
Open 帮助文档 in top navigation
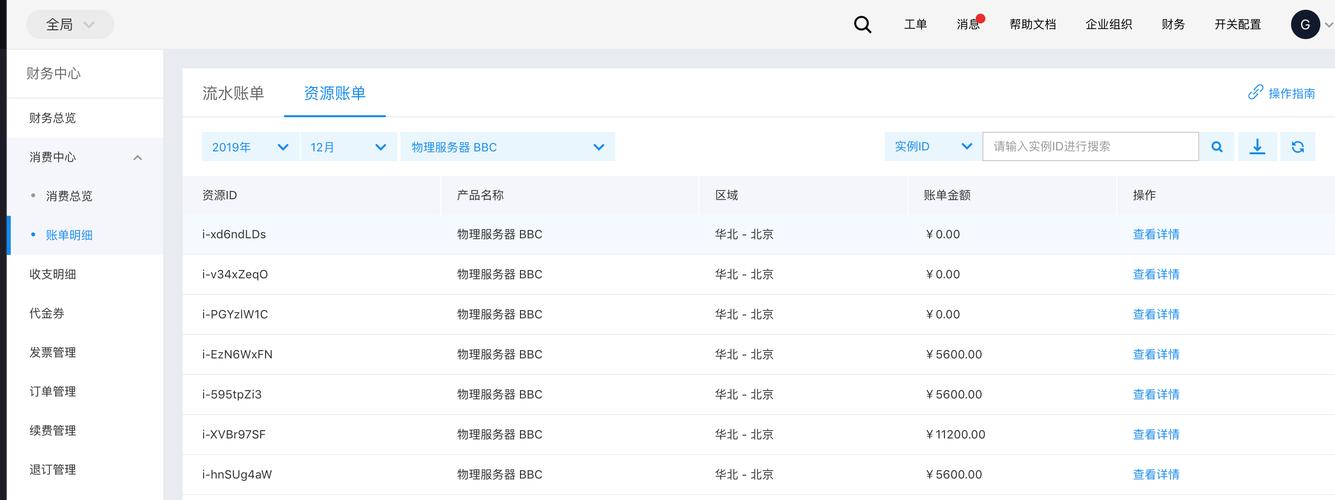[1033, 25]
